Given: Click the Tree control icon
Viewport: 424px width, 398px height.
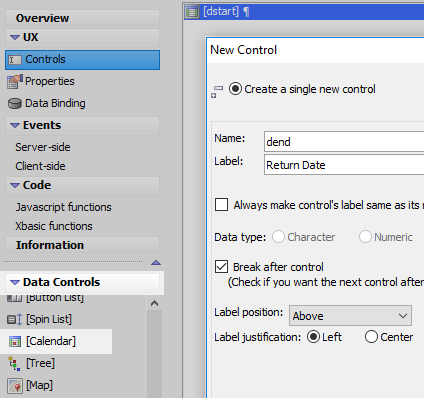Looking at the screenshot, I should pyautogui.click(x=14, y=364).
